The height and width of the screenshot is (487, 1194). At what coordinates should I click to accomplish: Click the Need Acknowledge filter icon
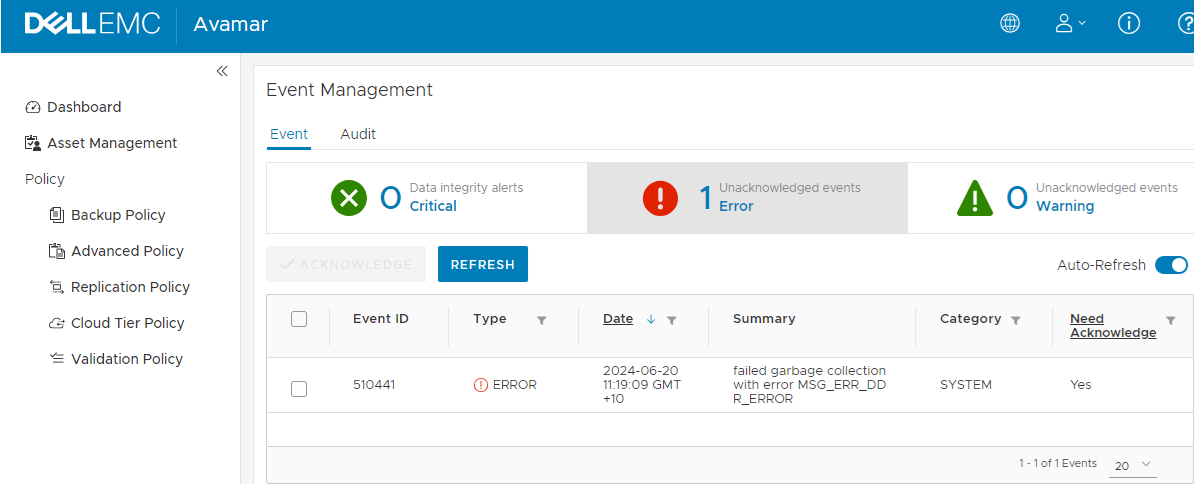click(1171, 320)
